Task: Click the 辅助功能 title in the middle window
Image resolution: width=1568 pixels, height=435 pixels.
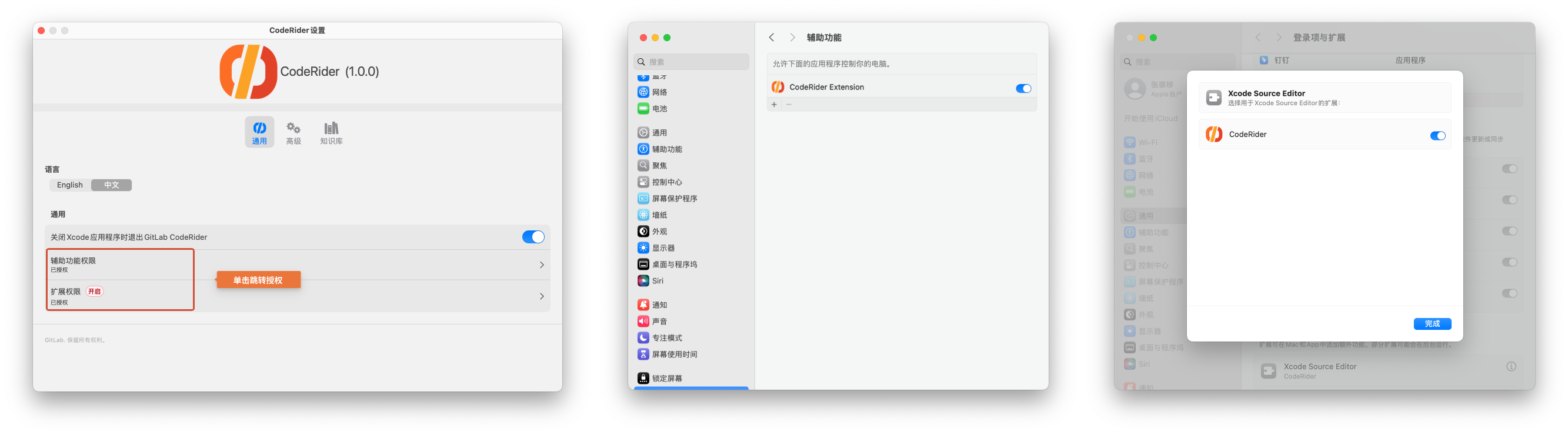Action: pyautogui.click(x=823, y=38)
